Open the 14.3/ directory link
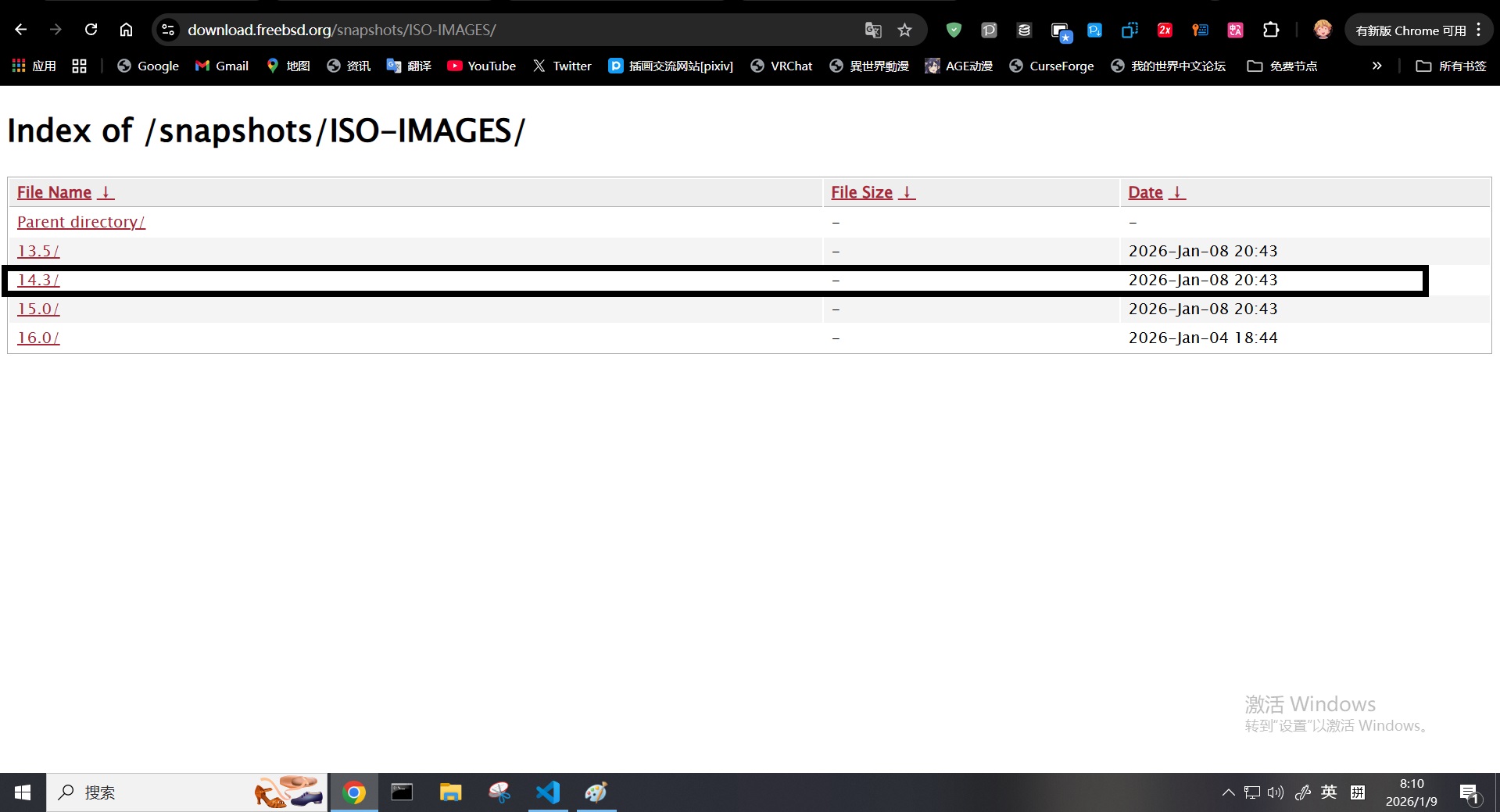Image resolution: width=1500 pixels, height=812 pixels. click(x=38, y=280)
